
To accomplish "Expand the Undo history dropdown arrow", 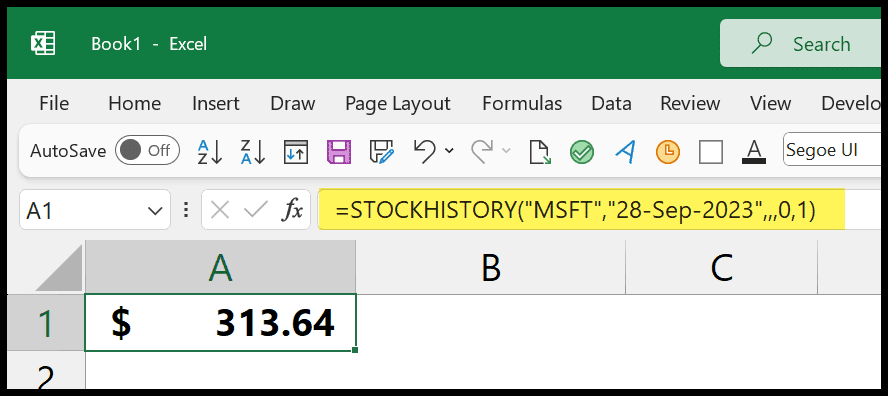I will 449,151.
